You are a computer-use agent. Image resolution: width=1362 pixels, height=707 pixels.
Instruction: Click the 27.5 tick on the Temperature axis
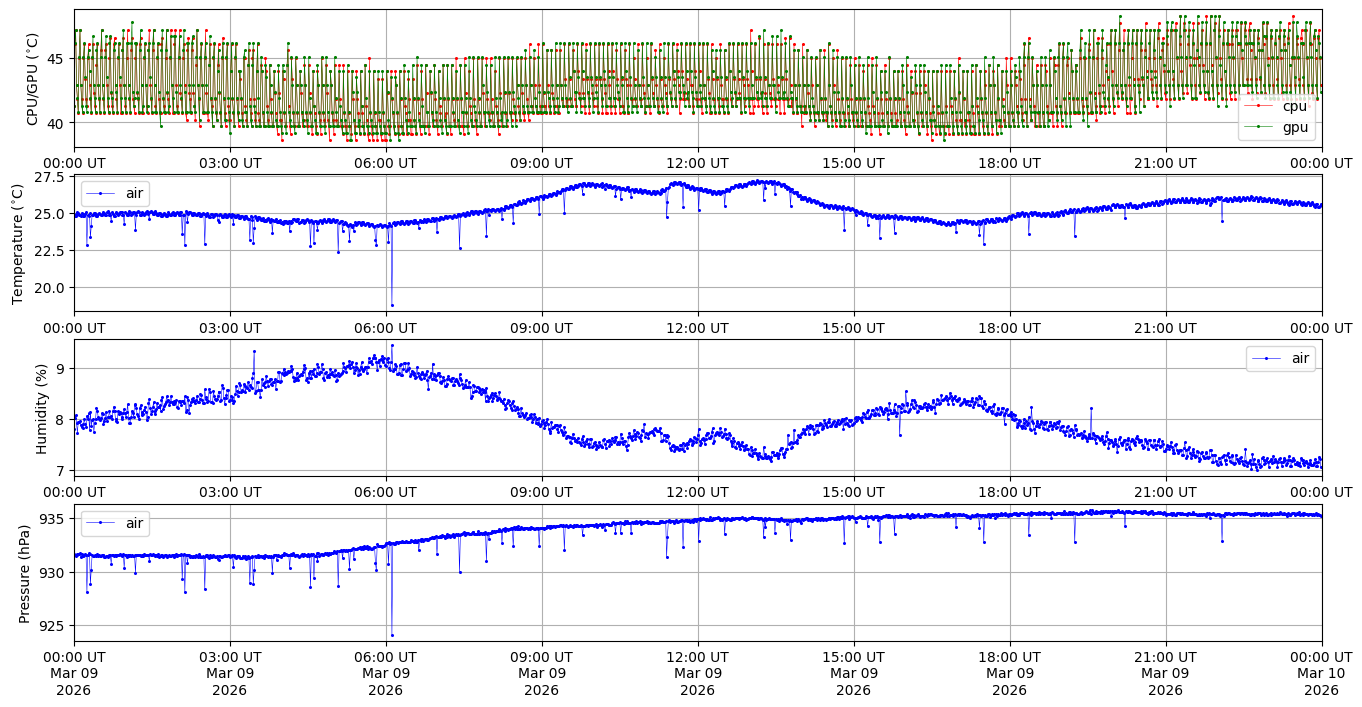[x=50, y=177]
